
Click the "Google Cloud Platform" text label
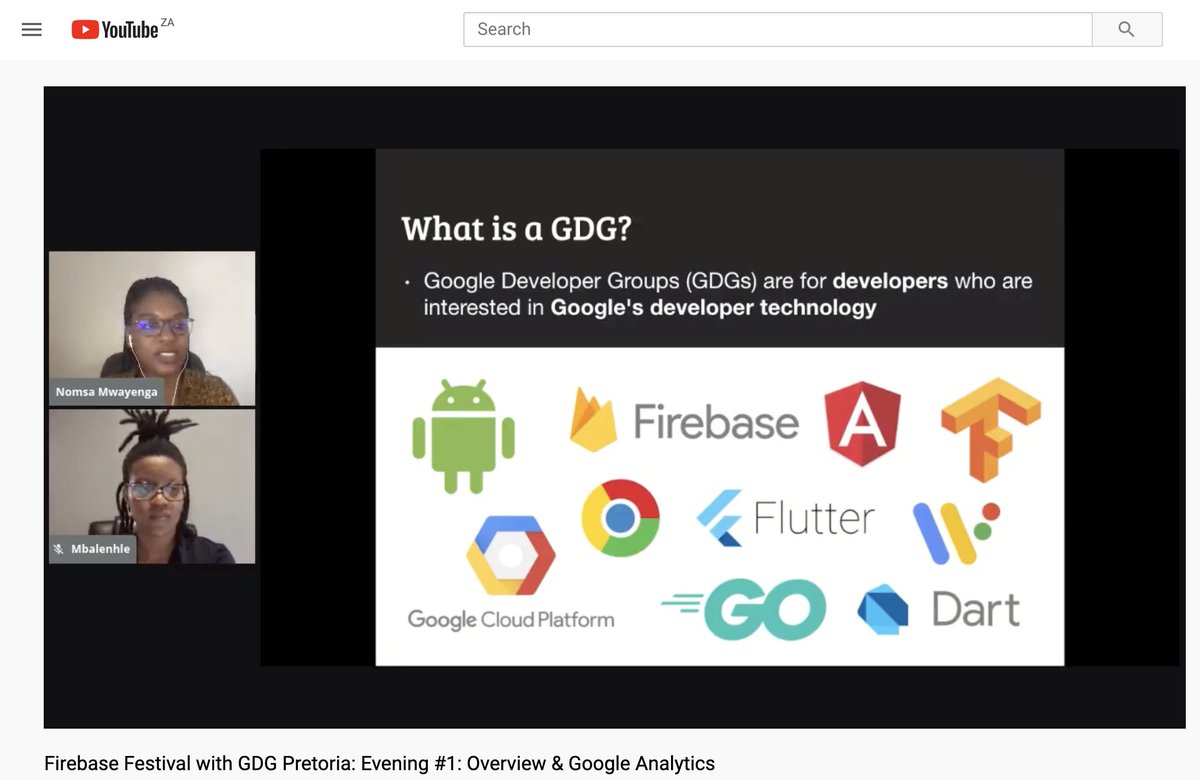[x=511, y=619]
